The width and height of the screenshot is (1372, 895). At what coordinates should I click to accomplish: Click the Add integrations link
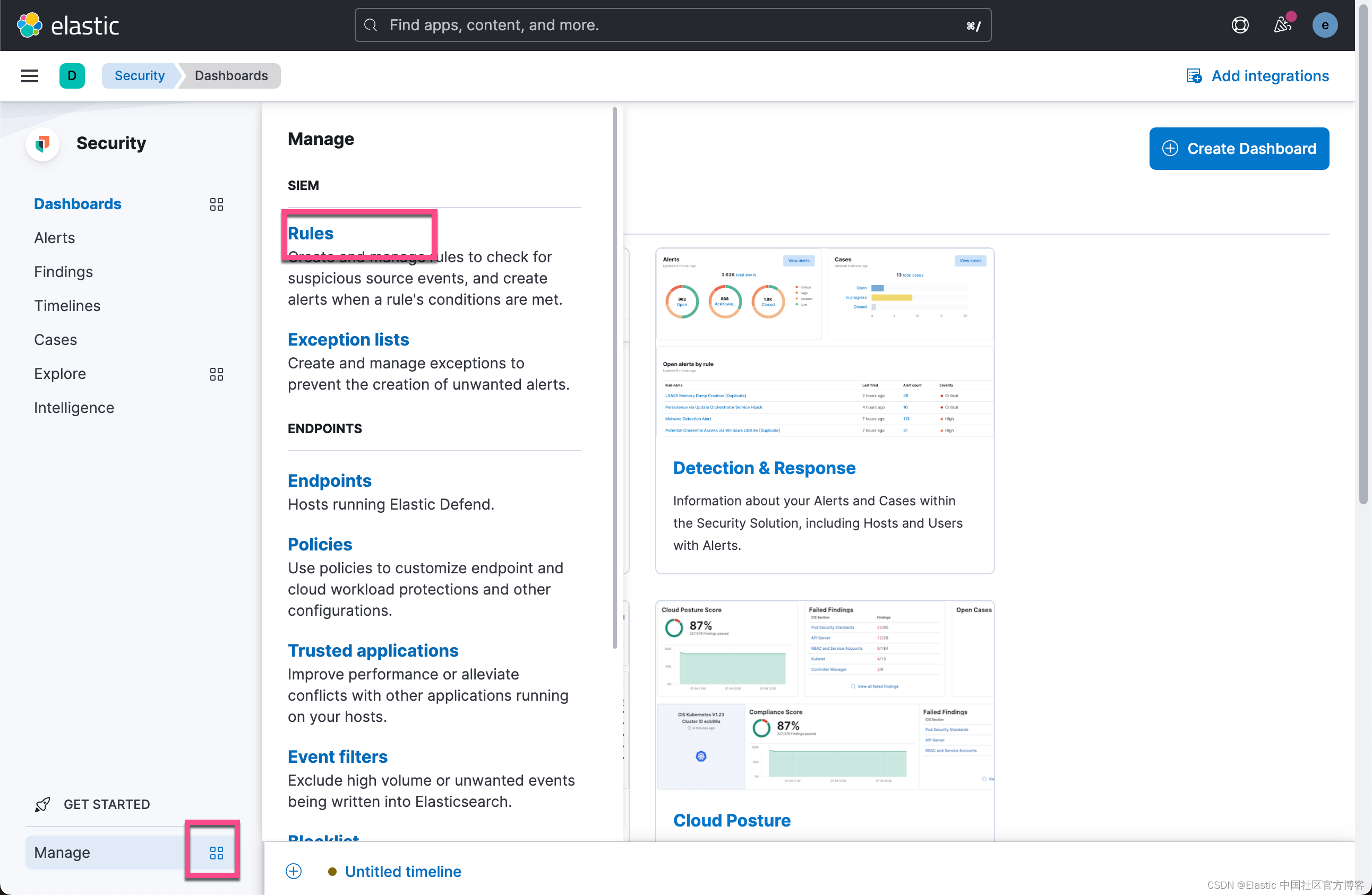point(1270,76)
